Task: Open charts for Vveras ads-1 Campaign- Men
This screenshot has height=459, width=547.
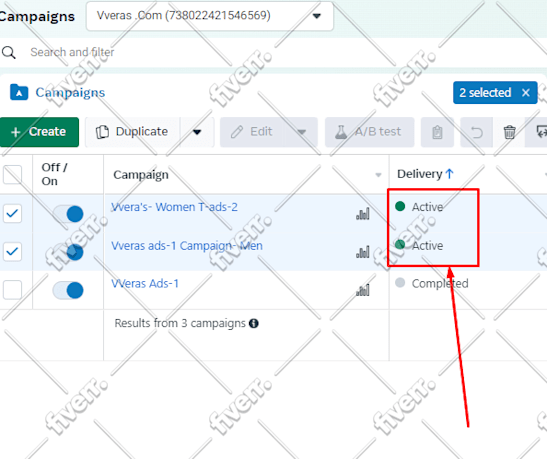Action: [362, 252]
